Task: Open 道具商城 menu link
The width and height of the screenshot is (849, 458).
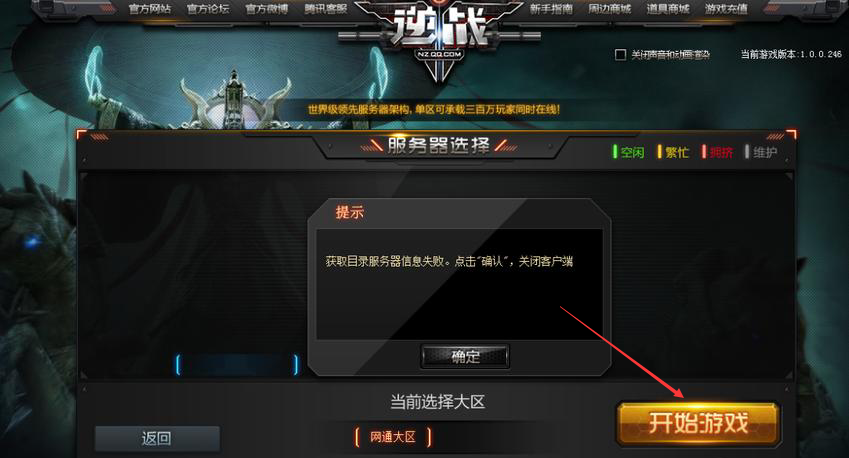Action: 668,9
